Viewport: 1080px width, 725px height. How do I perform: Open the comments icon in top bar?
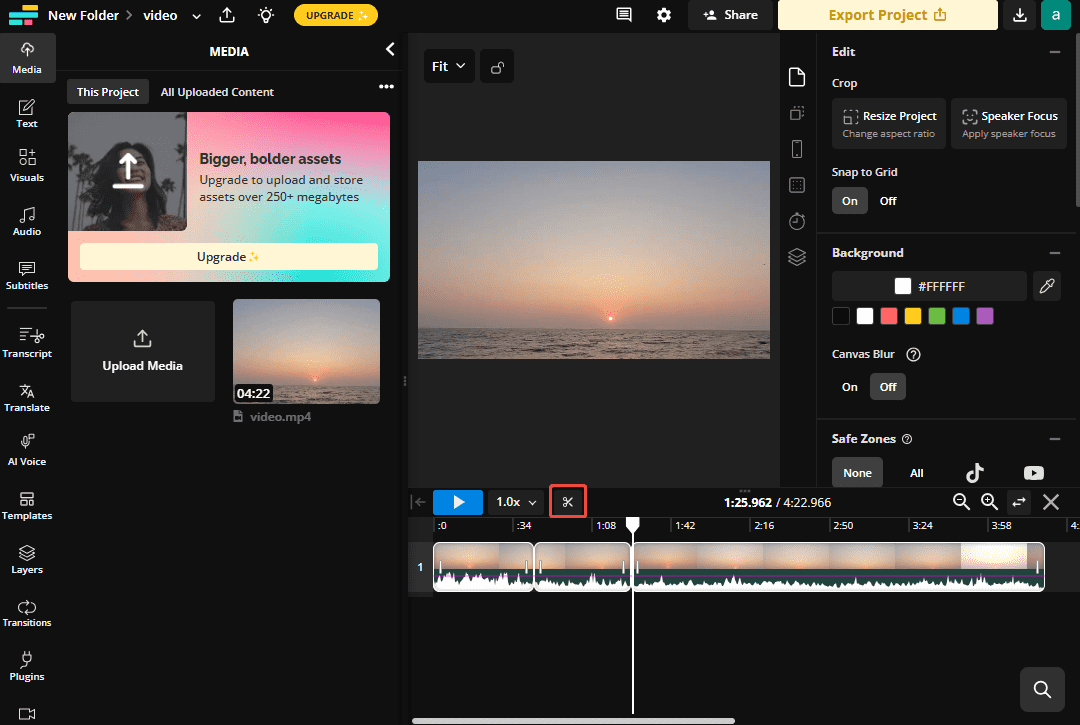[623, 14]
